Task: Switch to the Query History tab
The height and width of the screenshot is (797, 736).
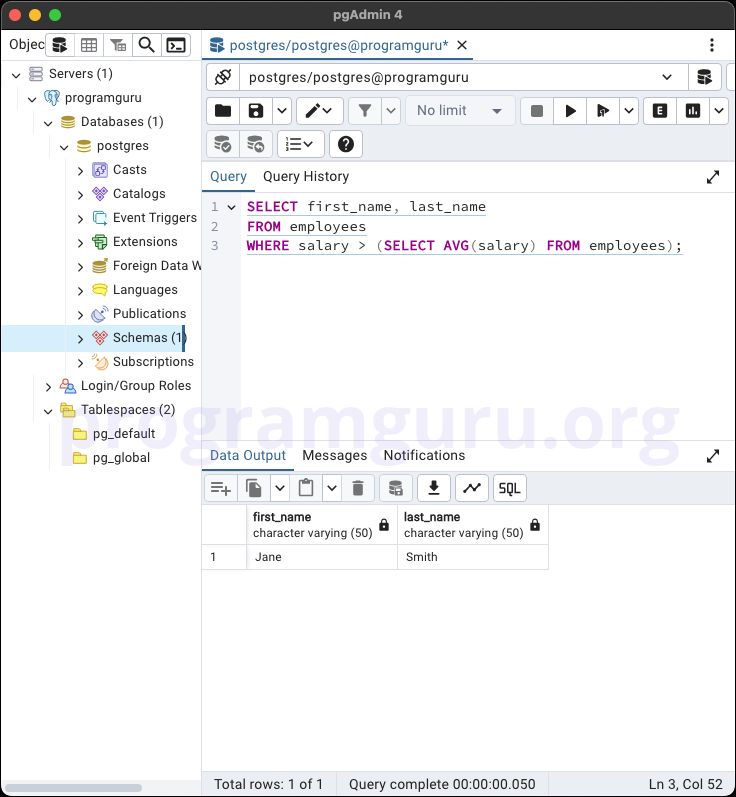Action: pyautogui.click(x=306, y=176)
